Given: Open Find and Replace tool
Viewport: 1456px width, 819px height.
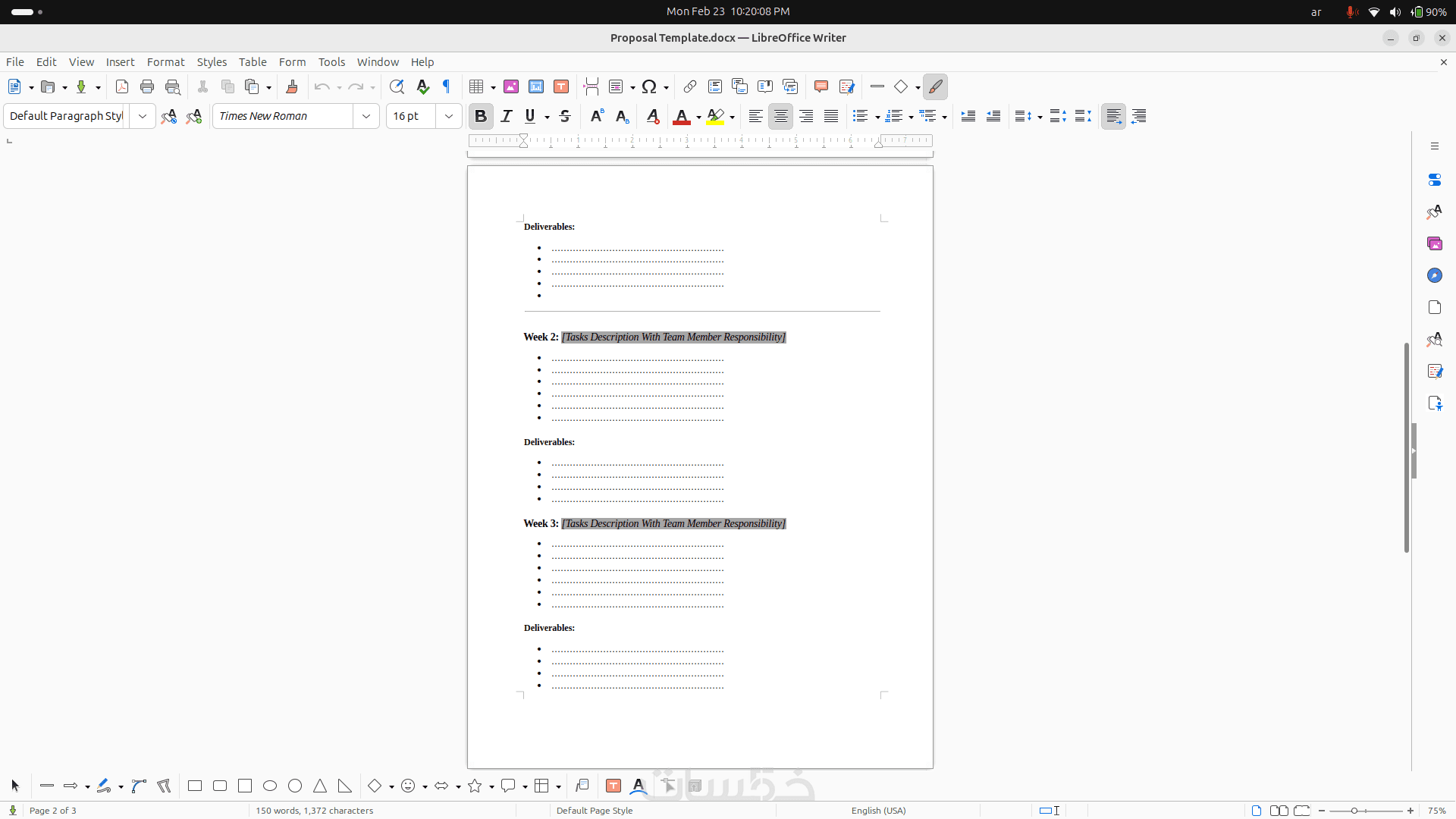Looking at the screenshot, I should 397,86.
